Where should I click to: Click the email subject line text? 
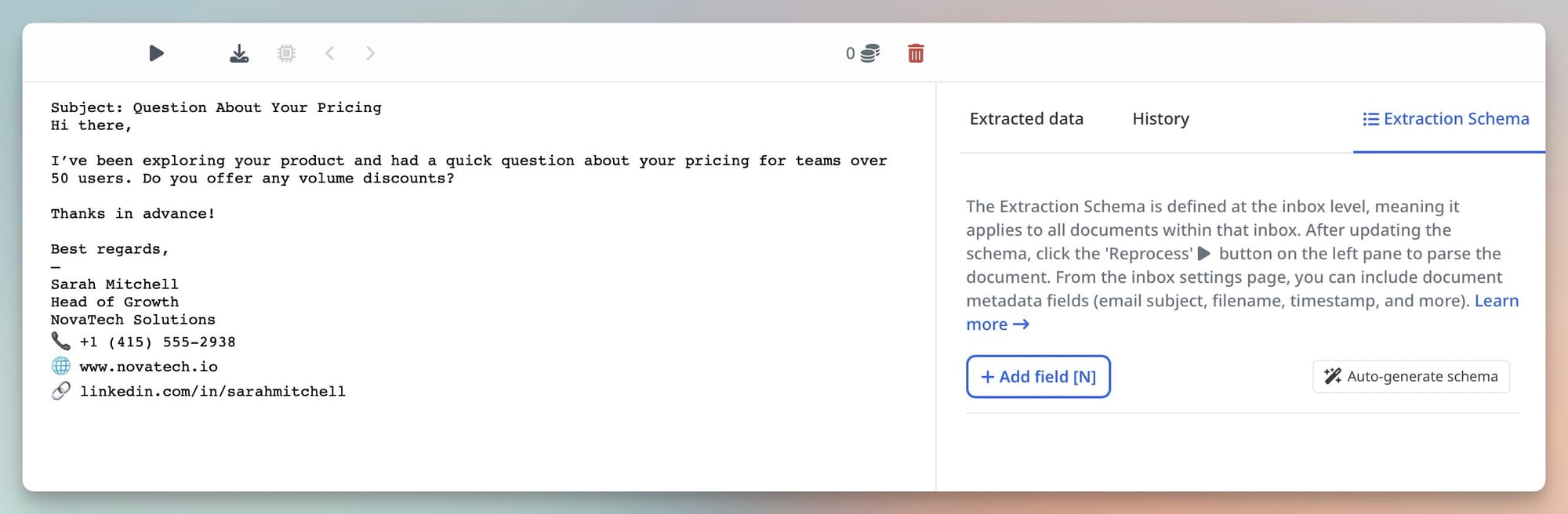coord(216,107)
